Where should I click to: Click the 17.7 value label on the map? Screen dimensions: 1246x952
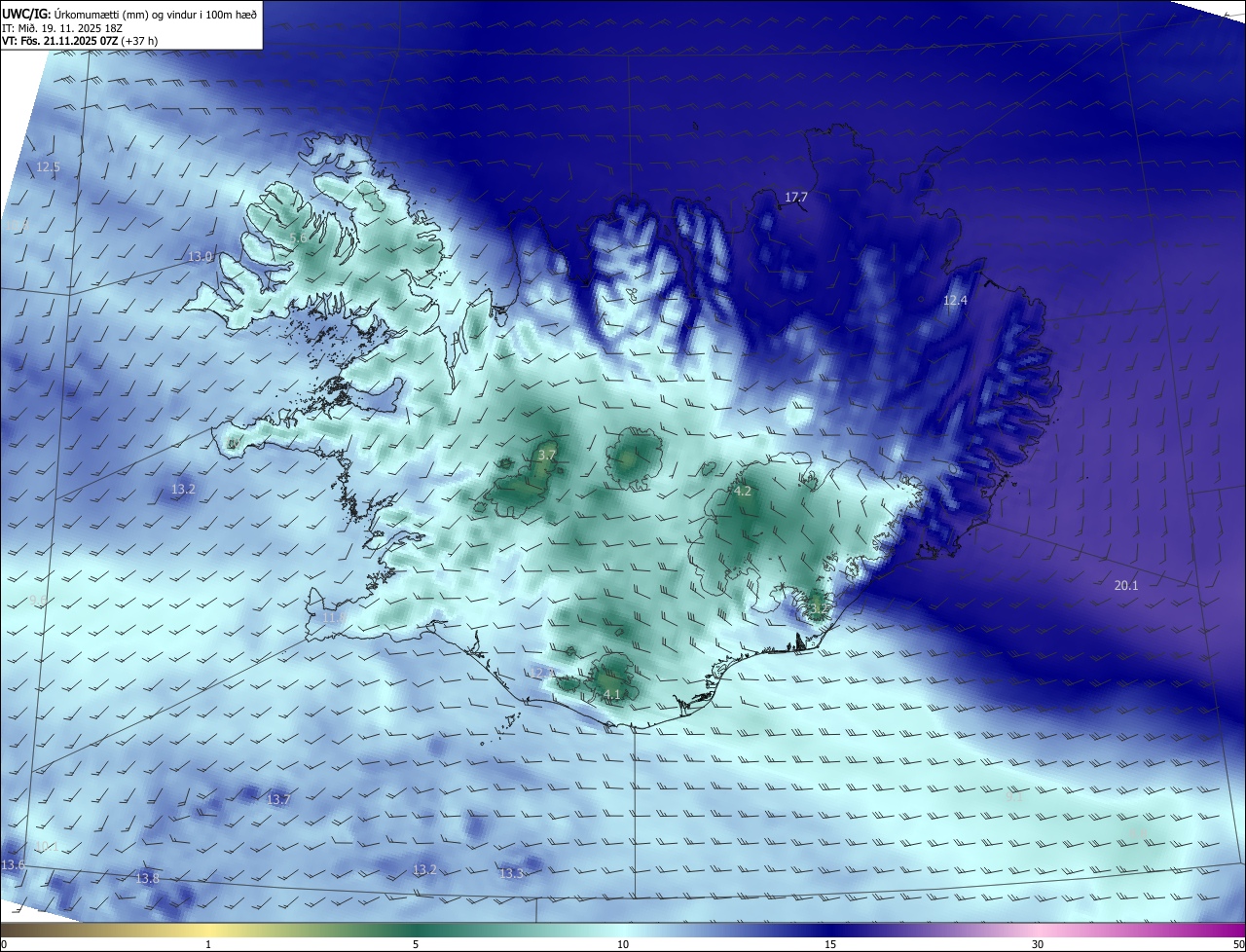796,197
